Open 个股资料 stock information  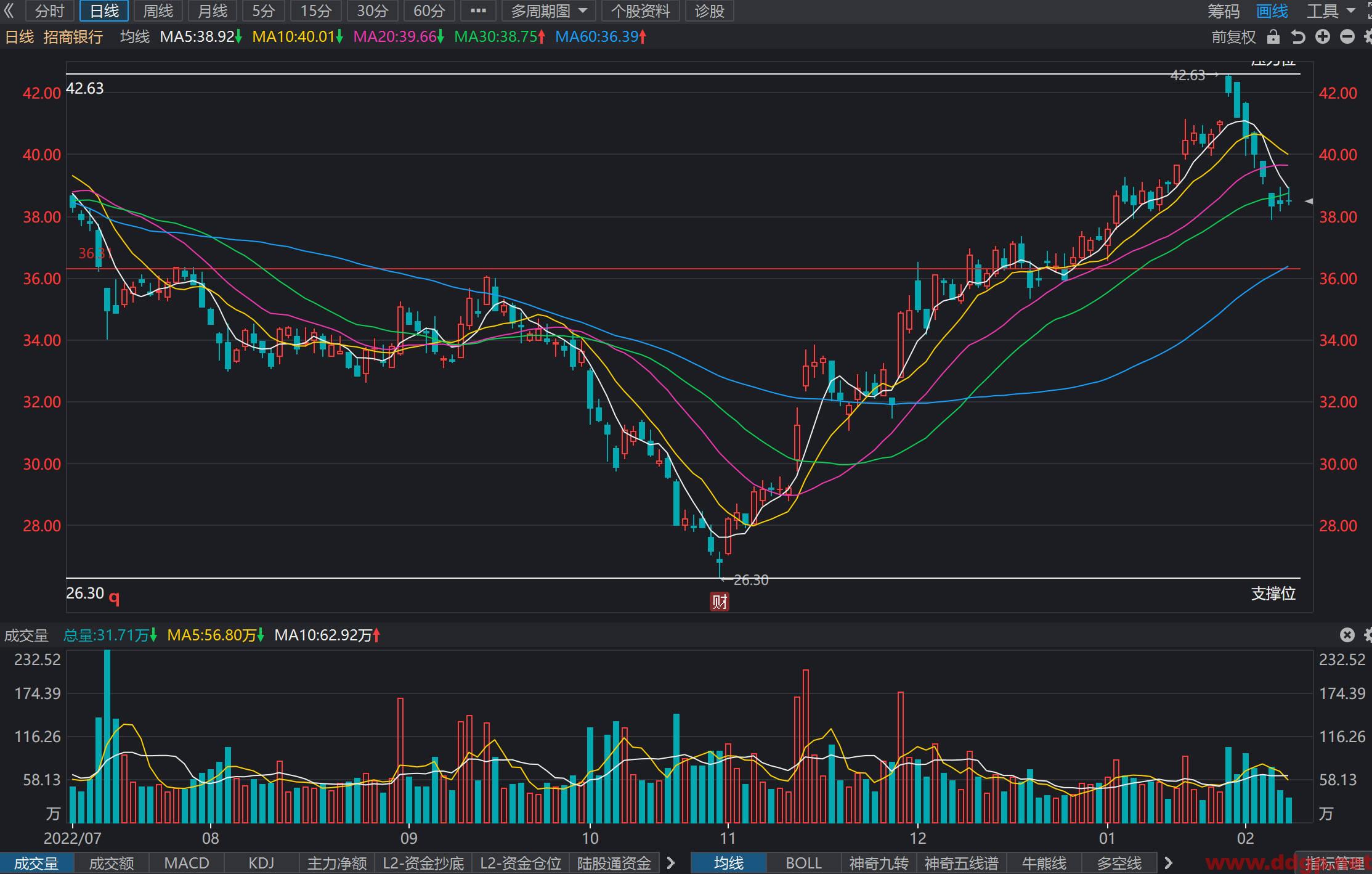640,10
